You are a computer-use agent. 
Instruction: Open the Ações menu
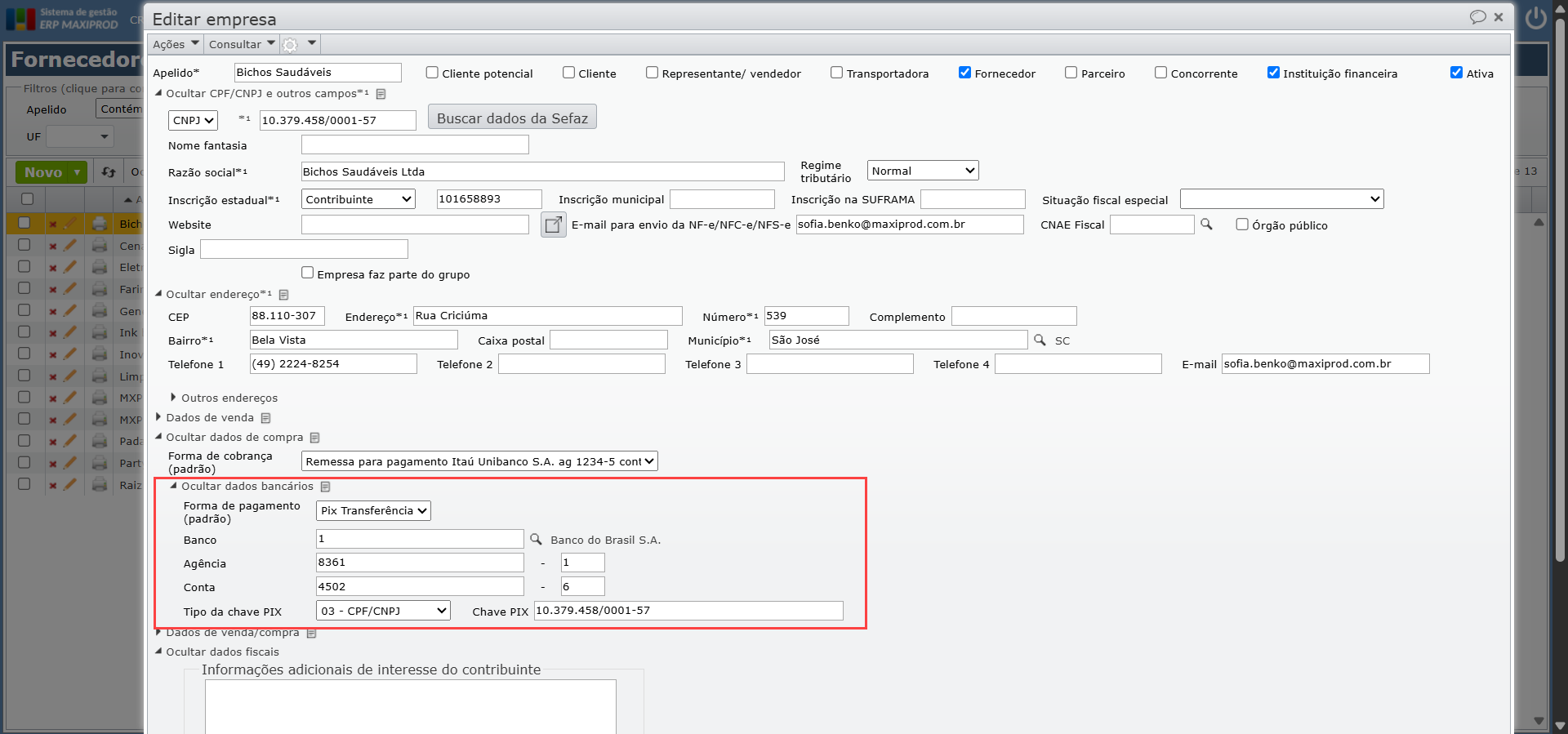pyautogui.click(x=176, y=44)
